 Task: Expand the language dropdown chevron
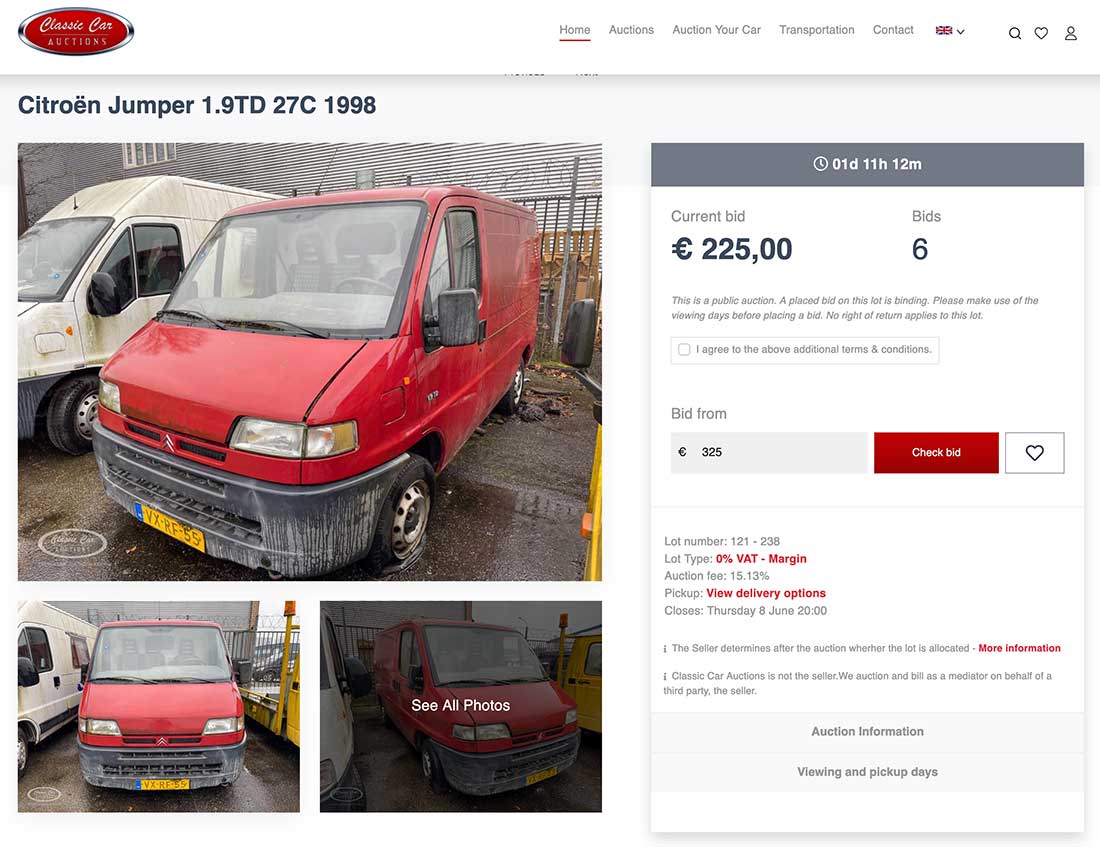960,32
